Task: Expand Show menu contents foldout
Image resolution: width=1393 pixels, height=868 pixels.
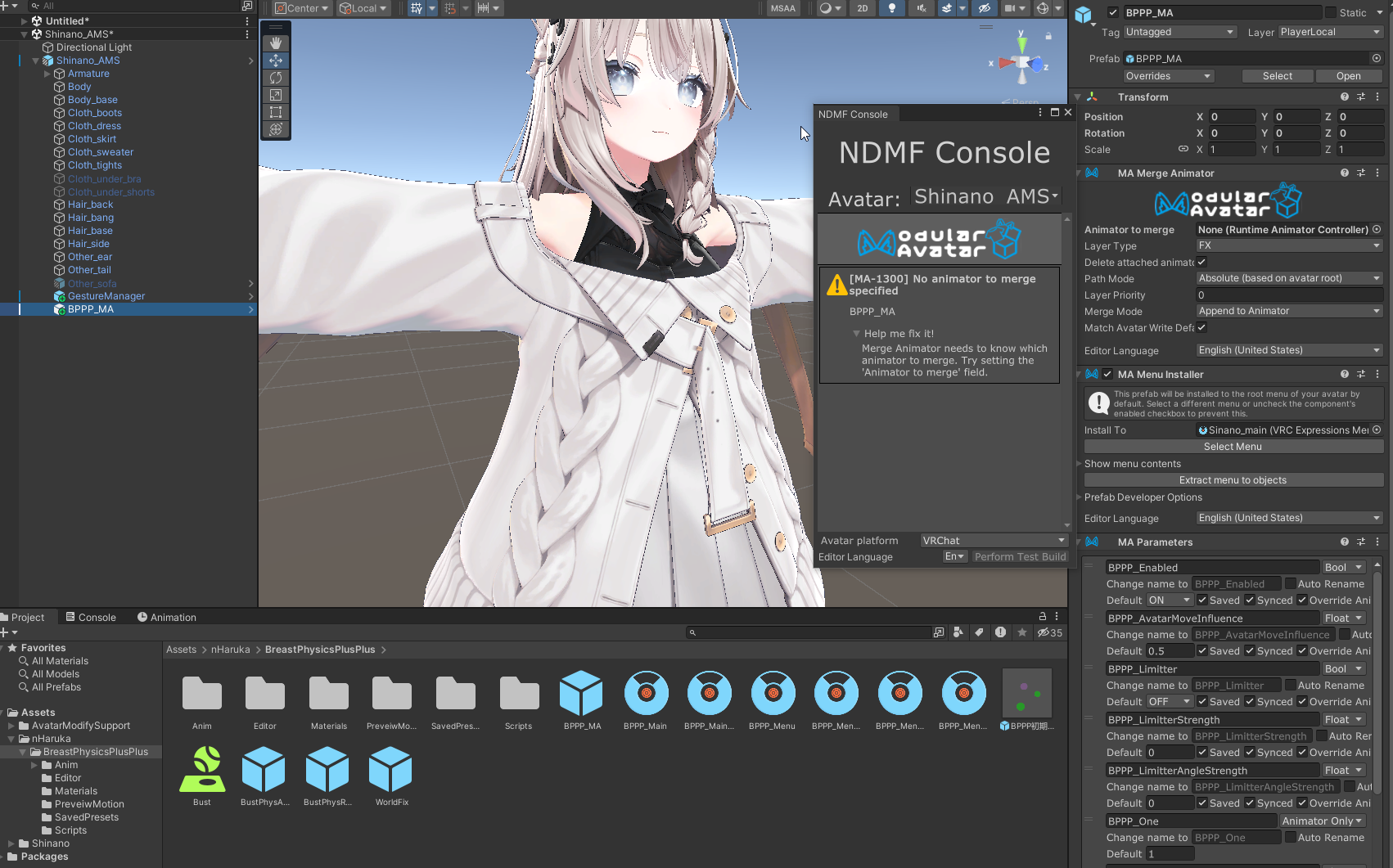Action: pos(1079,464)
